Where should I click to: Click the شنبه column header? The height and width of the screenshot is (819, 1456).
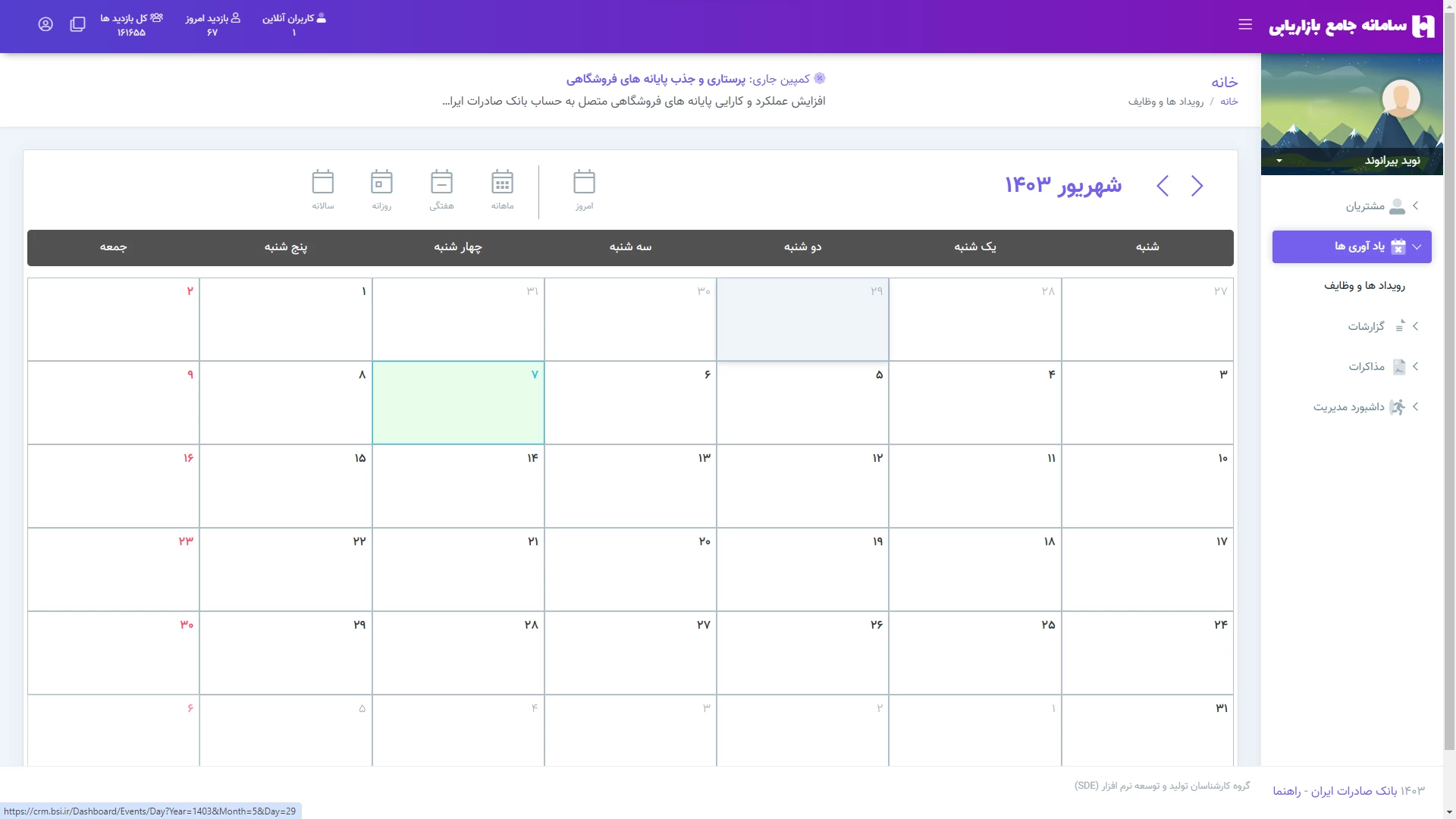[x=1147, y=247]
